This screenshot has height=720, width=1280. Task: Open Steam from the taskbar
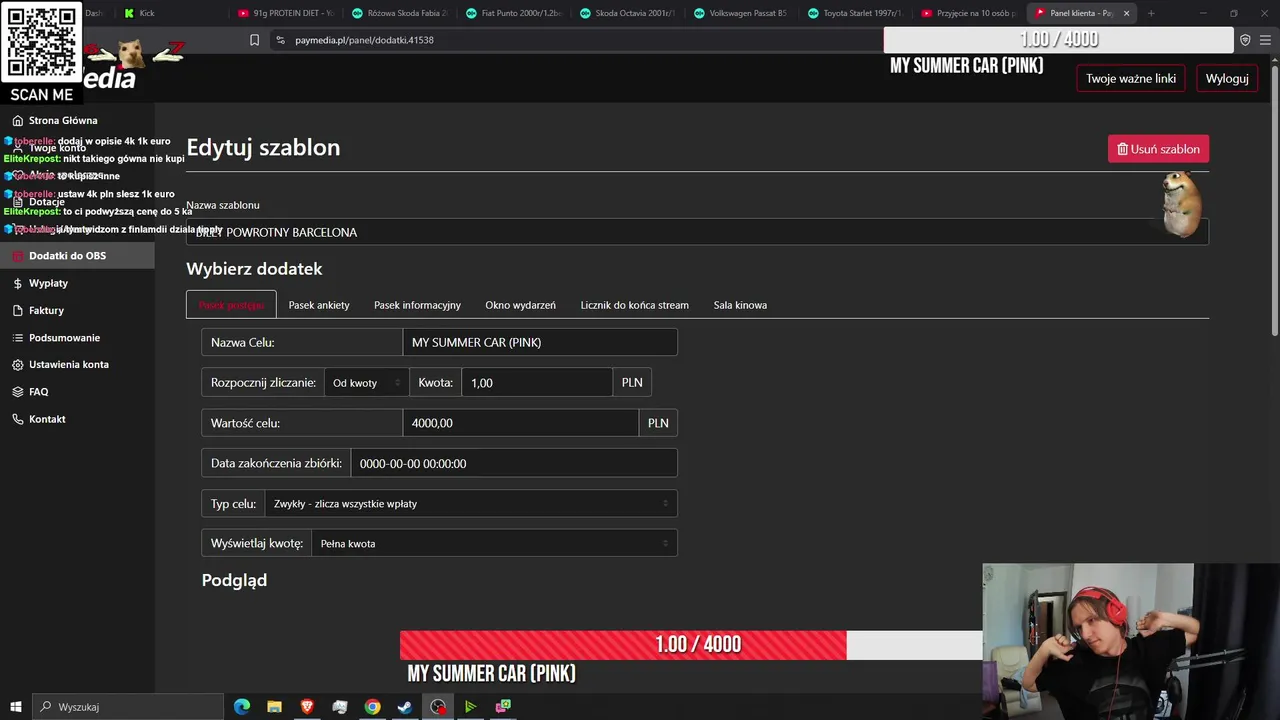405,707
